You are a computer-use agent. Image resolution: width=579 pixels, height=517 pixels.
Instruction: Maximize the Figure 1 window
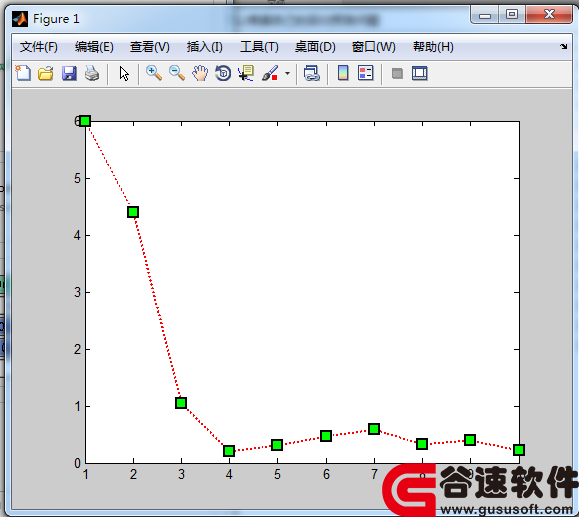click(x=512, y=15)
